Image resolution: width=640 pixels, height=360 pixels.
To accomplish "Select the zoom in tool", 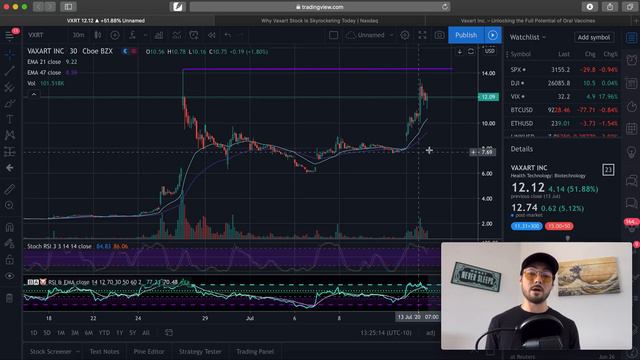I will [x=9, y=205].
